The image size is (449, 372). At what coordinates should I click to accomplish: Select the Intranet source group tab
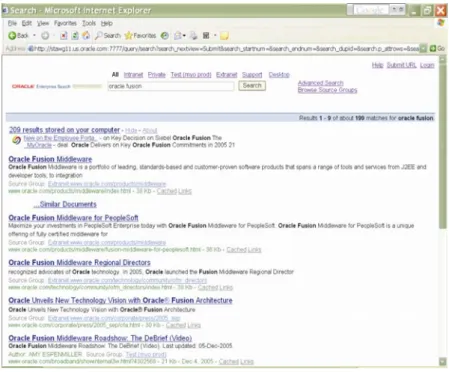133,75
